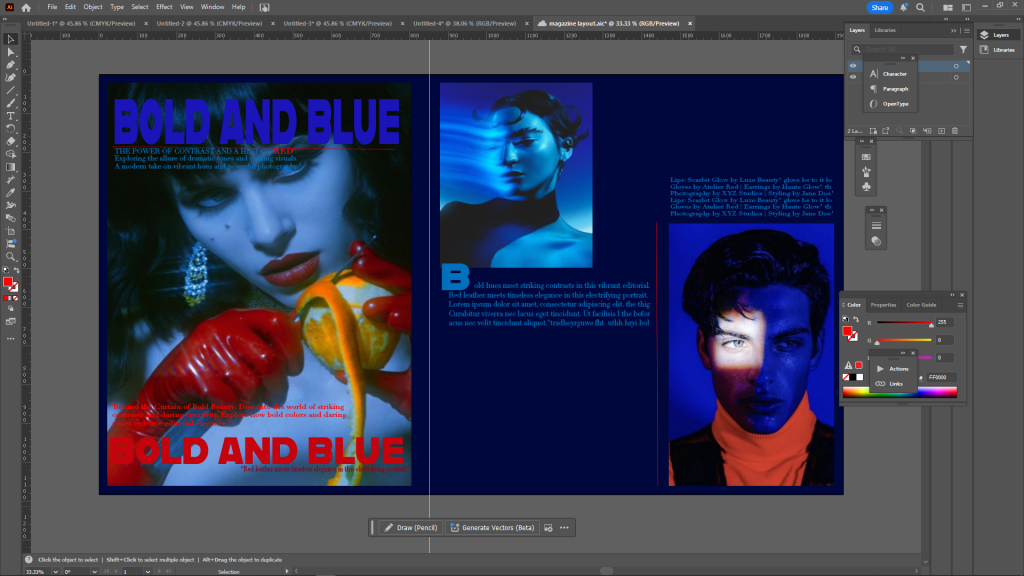1024x576 pixels.
Task: Click the top layer's target circle
Action: 955,66
